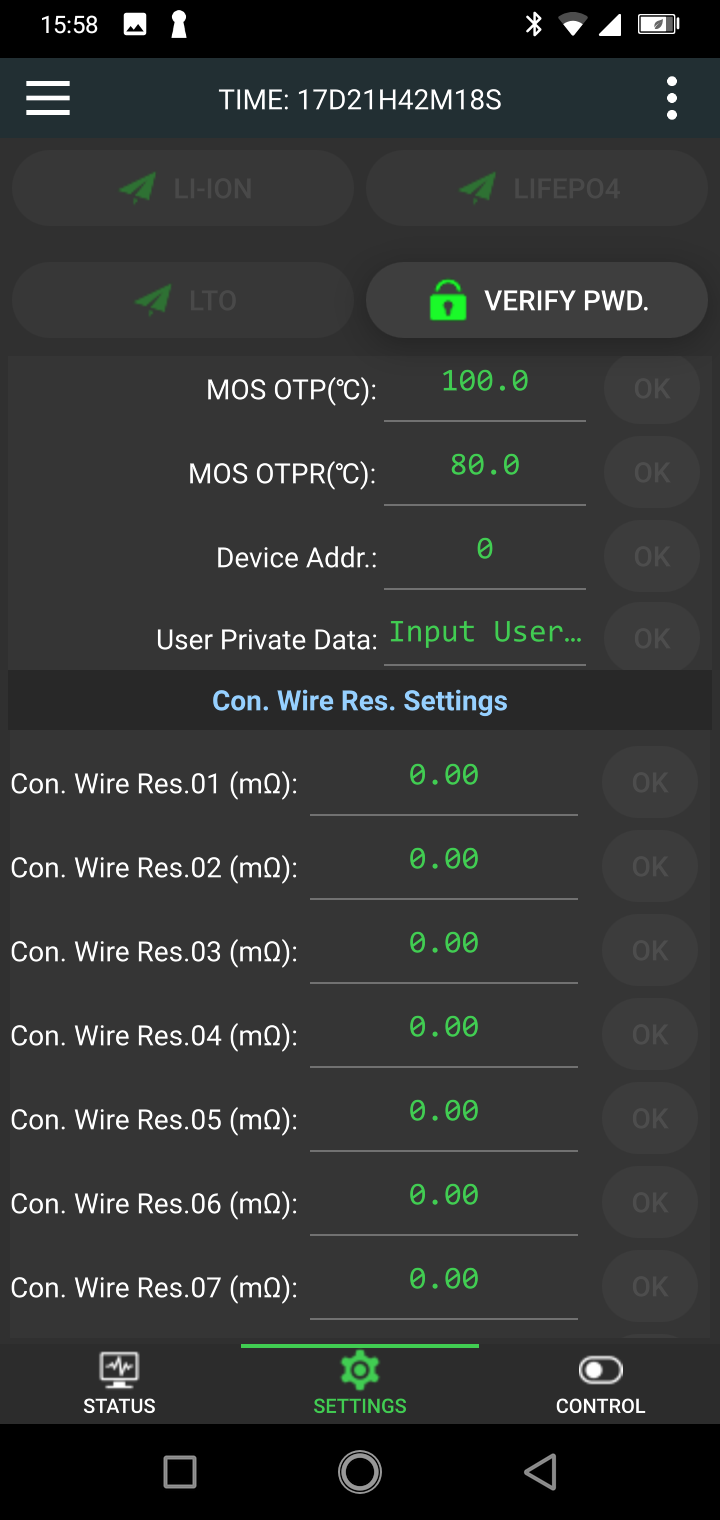The height and width of the screenshot is (1520, 720).
Task: Edit the MOS OTPR temperature field
Action: (485, 466)
